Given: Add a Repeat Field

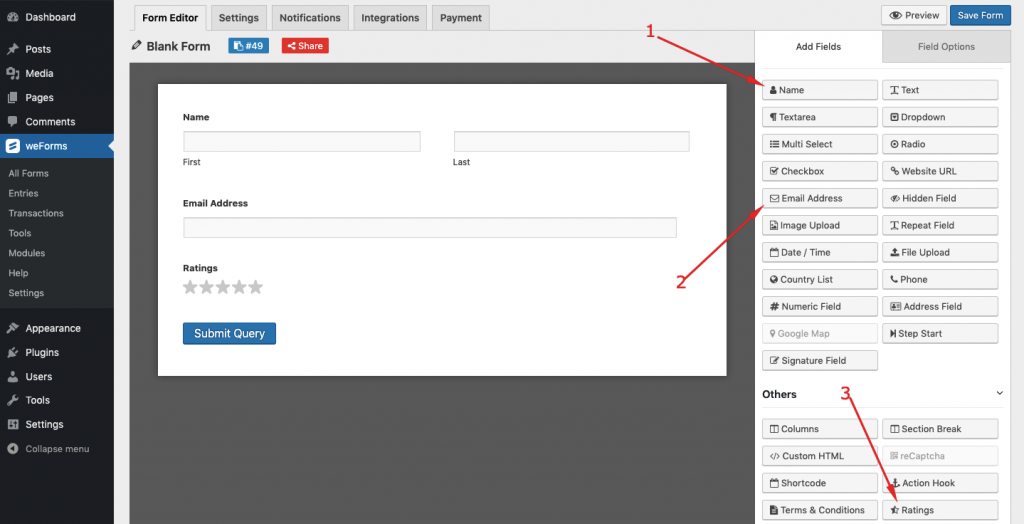Looking at the screenshot, I should (940, 225).
